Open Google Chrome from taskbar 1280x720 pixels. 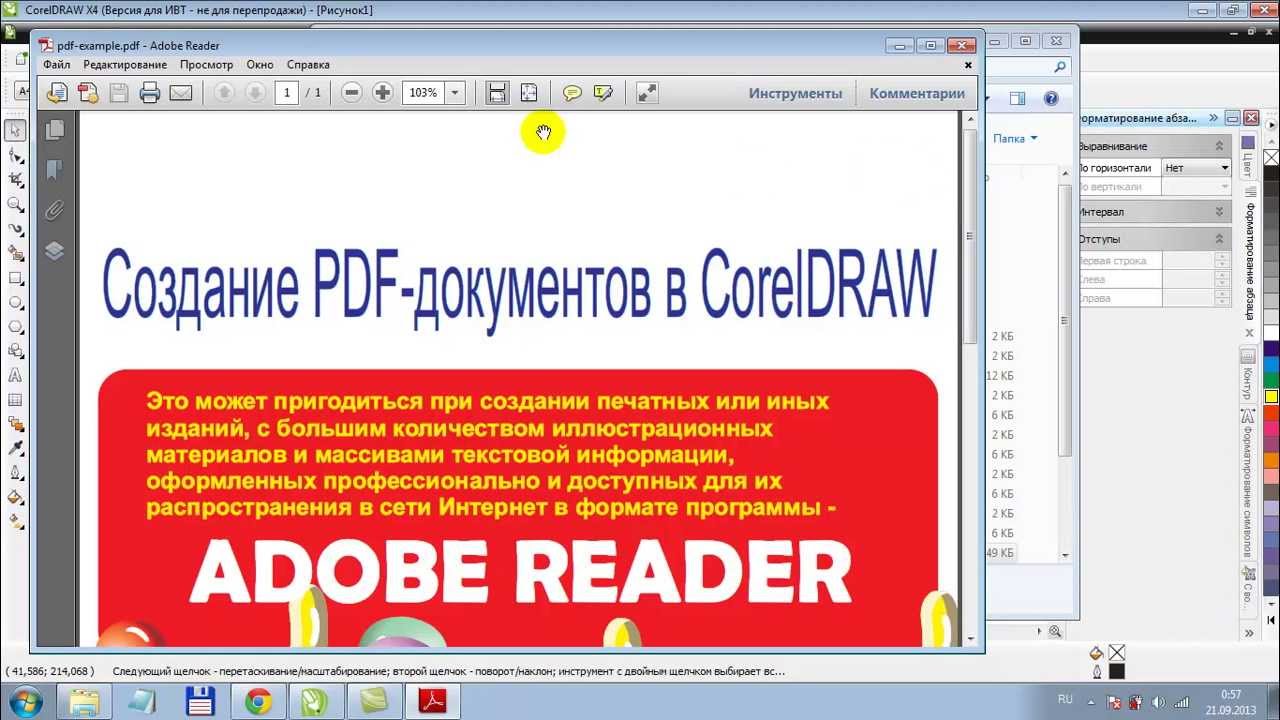(x=258, y=702)
